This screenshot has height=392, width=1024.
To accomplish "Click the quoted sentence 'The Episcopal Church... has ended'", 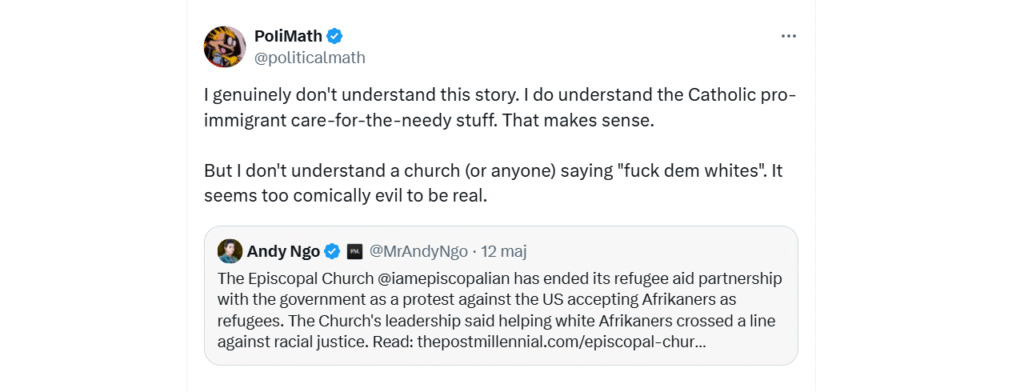I will pyautogui.click(x=500, y=299).
